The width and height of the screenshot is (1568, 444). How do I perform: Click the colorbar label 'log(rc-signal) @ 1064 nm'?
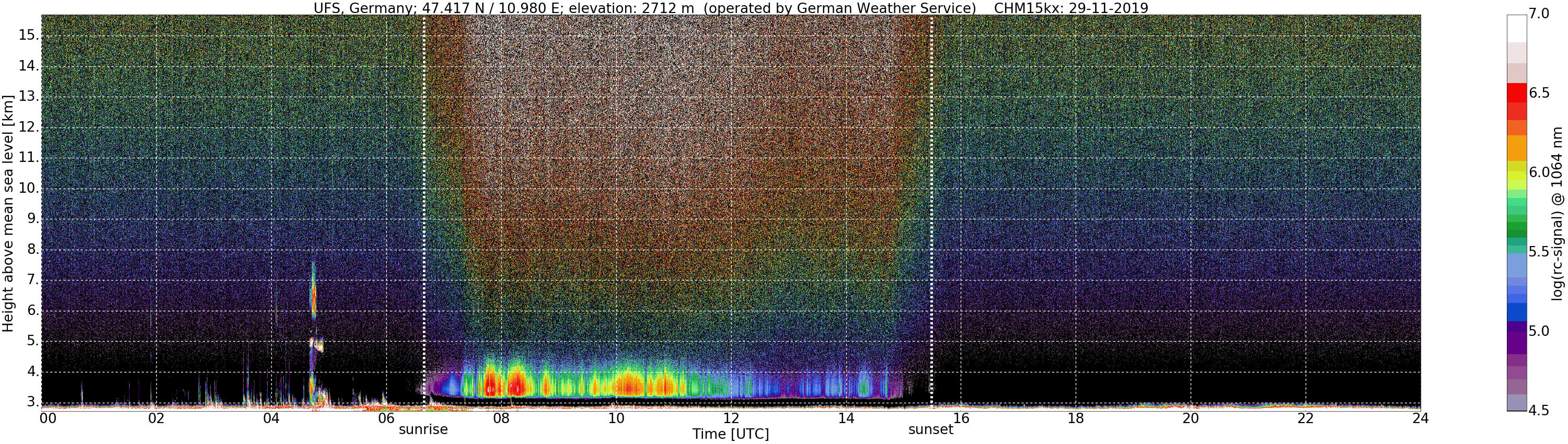1557,213
